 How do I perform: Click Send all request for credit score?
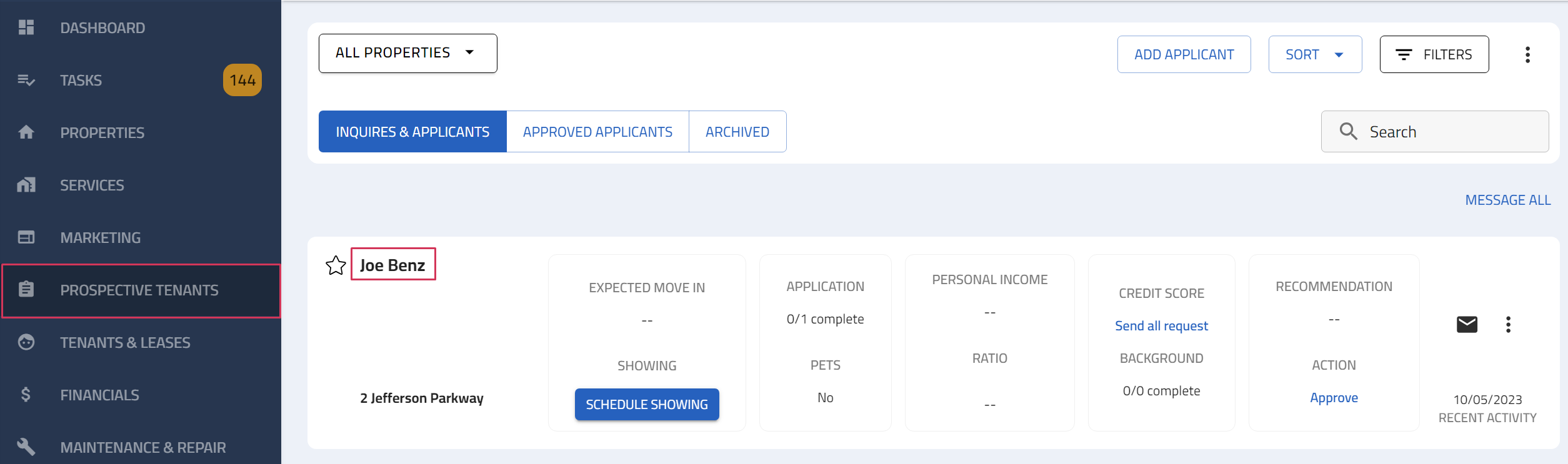(x=1161, y=325)
